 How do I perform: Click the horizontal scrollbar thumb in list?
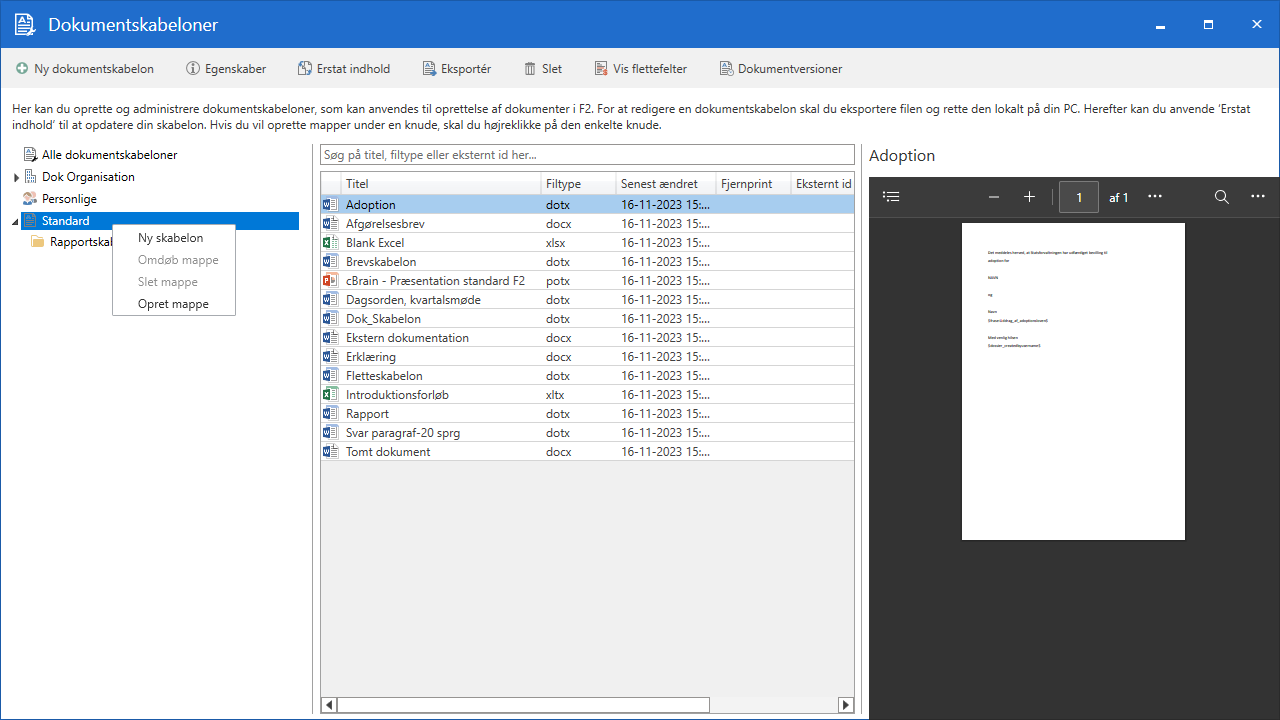pos(523,705)
